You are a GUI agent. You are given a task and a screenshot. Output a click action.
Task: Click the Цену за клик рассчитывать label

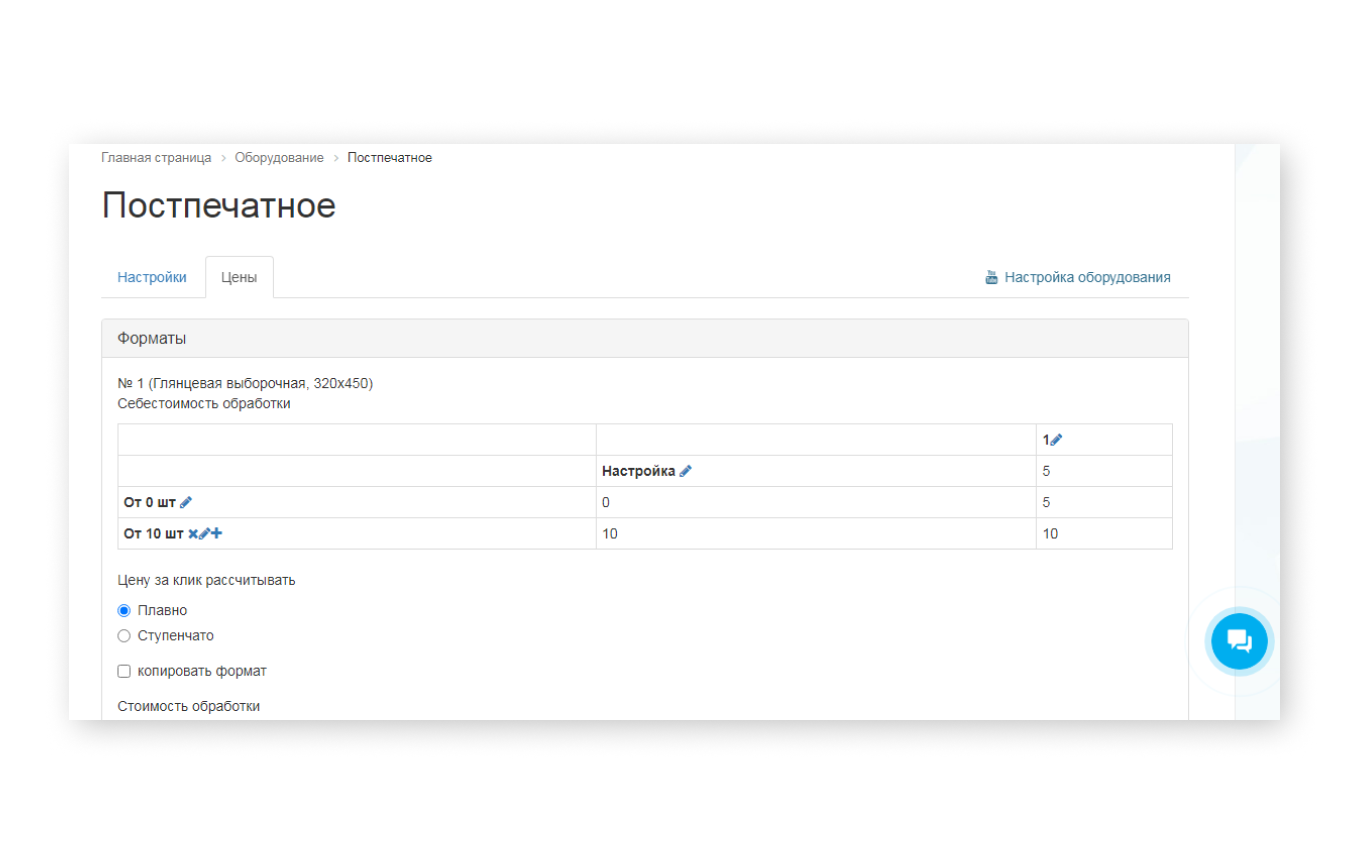(206, 580)
